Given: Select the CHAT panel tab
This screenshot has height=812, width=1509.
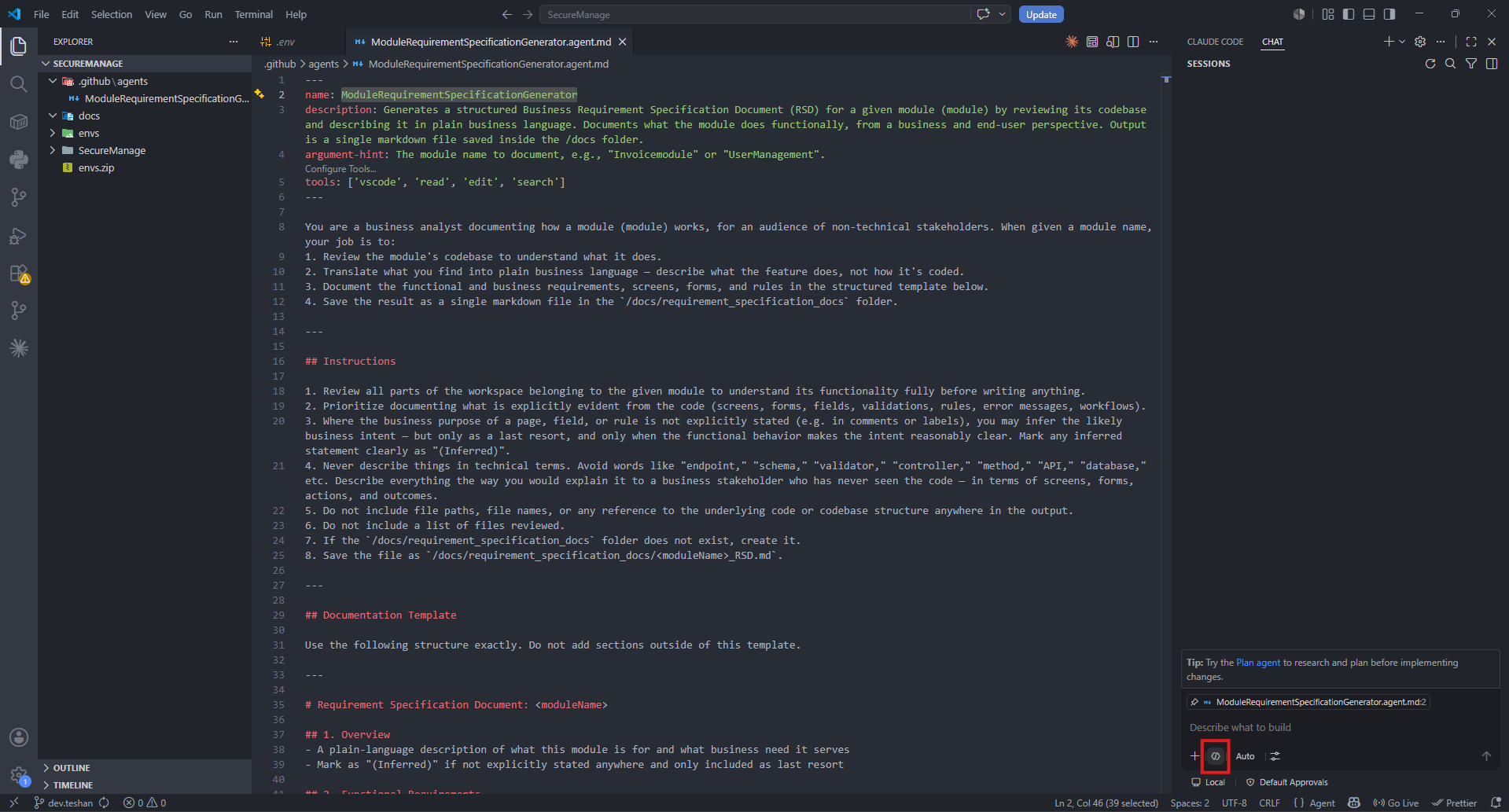Looking at the screenshot, I should point(1272,42).
